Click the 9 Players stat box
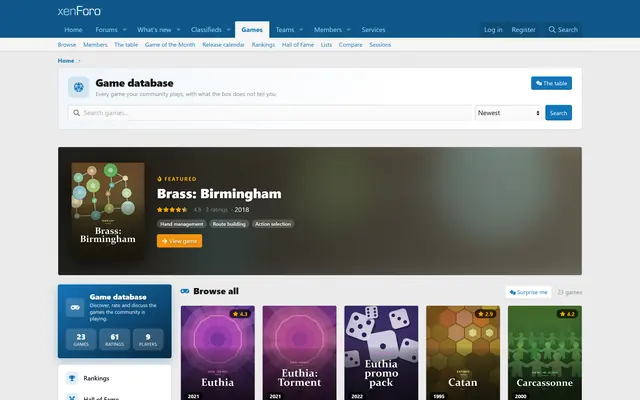Image resolution: width=640 pixels, height=400 pixels. 148,339
